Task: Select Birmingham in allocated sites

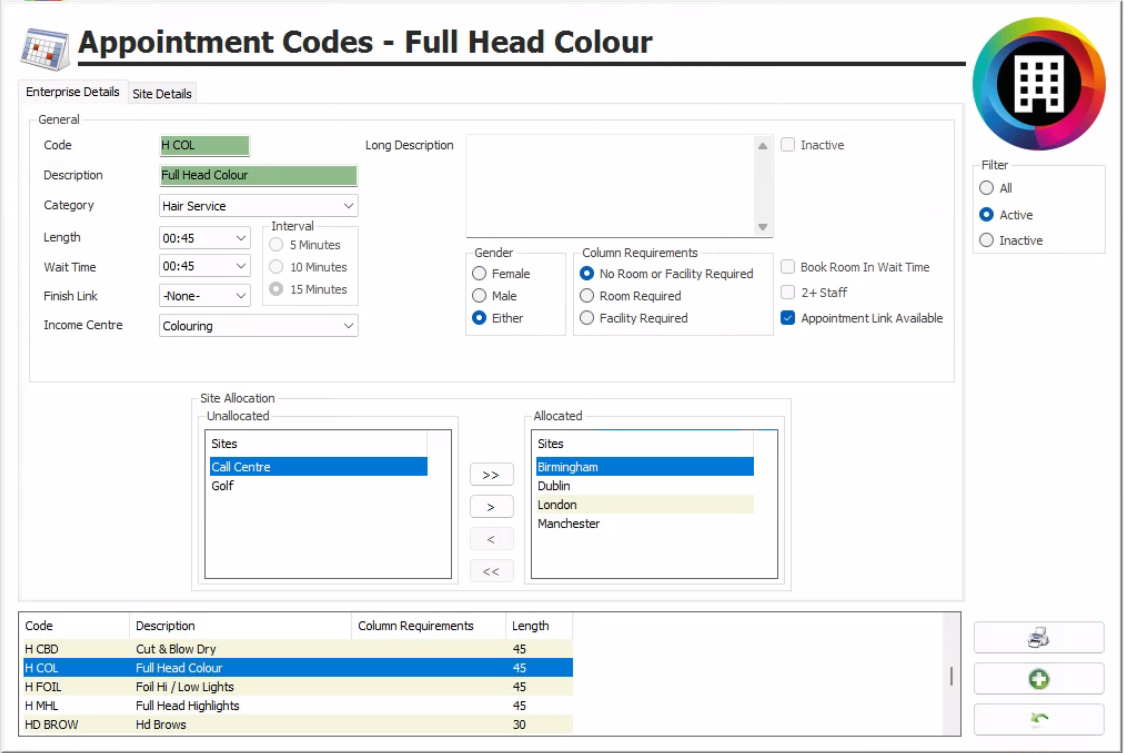Action: 644,467
